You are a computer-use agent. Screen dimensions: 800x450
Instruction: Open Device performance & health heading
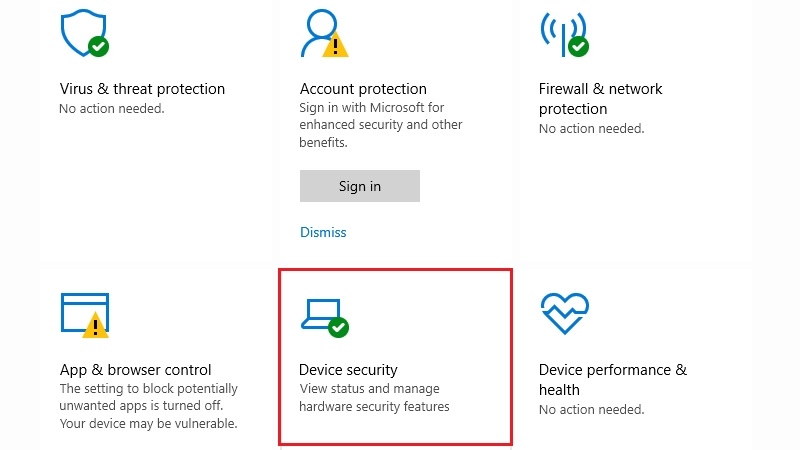click(613, 379)
